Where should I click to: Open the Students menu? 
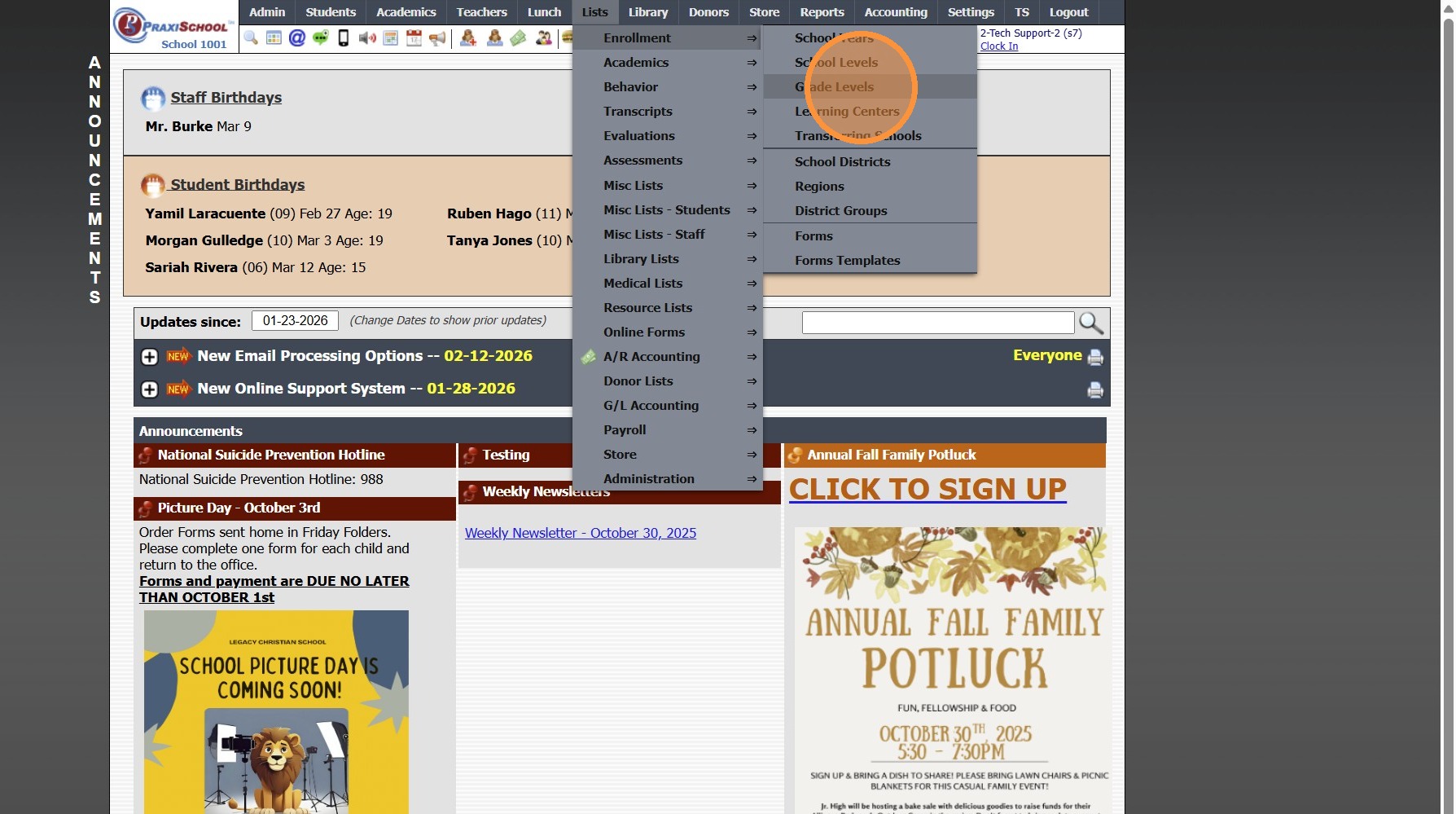331,12
